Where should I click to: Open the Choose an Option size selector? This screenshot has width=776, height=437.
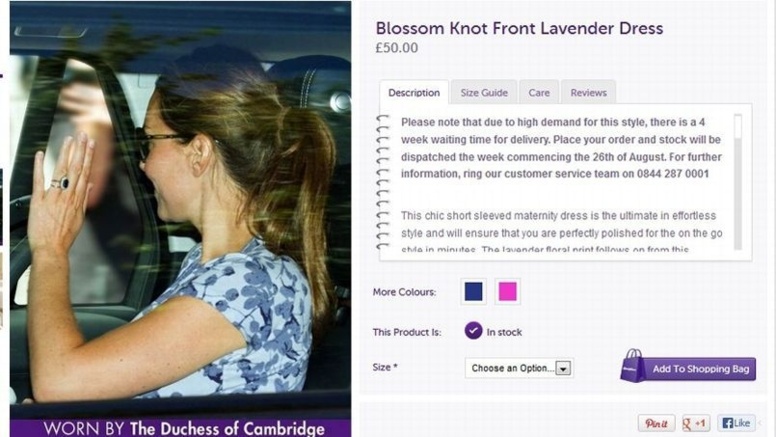(519, 368)
